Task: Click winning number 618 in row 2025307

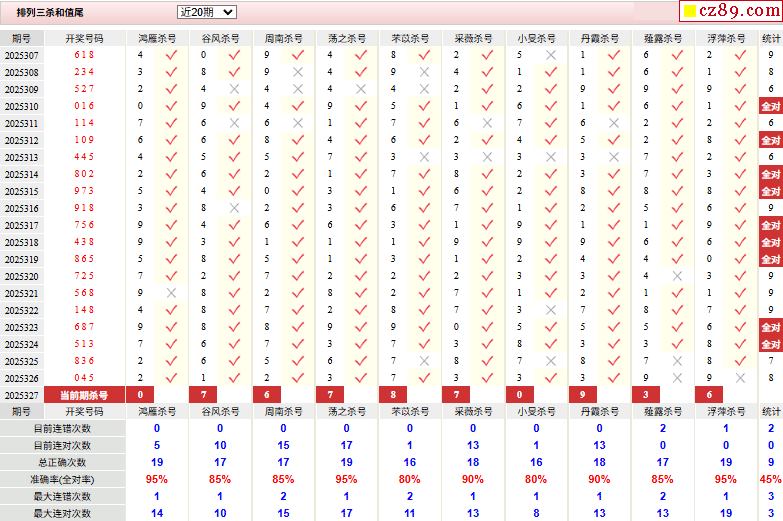Action: [84, 55]
